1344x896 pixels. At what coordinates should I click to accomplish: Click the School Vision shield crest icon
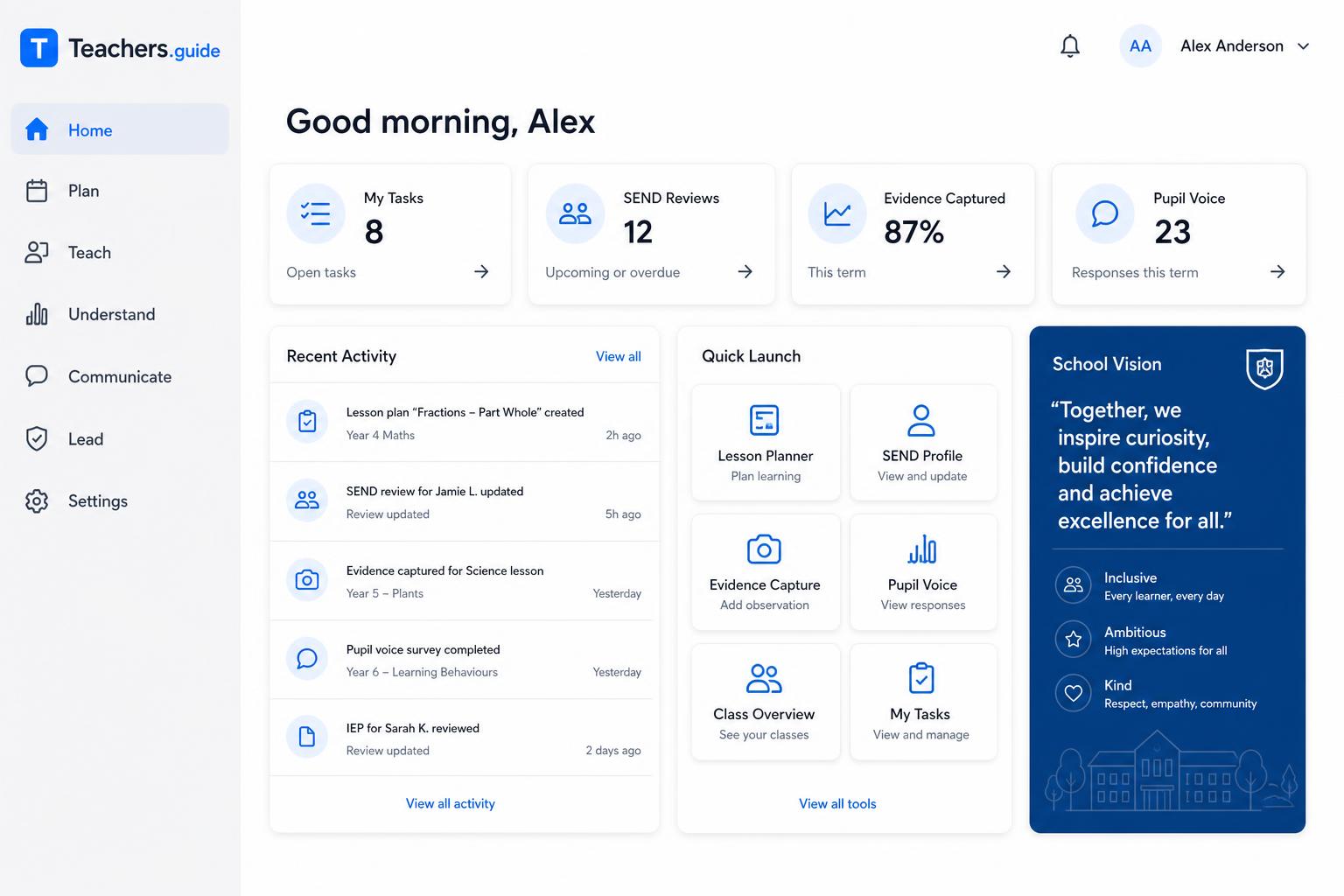[x=1264, y=368]
